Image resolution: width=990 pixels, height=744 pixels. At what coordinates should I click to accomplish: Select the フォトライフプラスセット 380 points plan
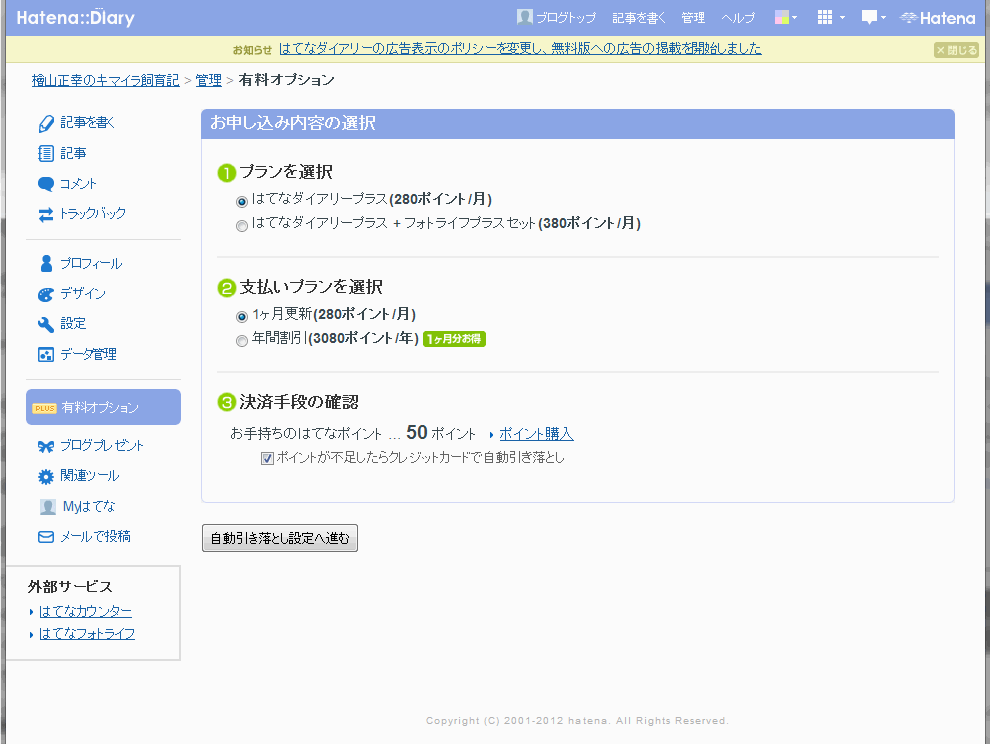coord(242,225)
